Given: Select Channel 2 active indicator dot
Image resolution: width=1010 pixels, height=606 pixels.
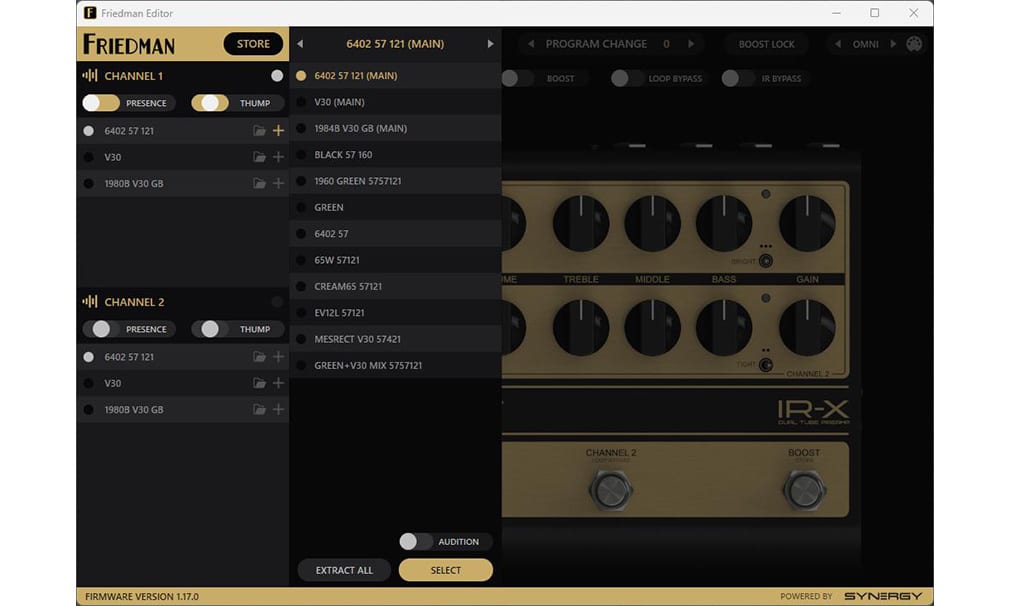Looking at the screenshot, I should (x=277, y=302).
